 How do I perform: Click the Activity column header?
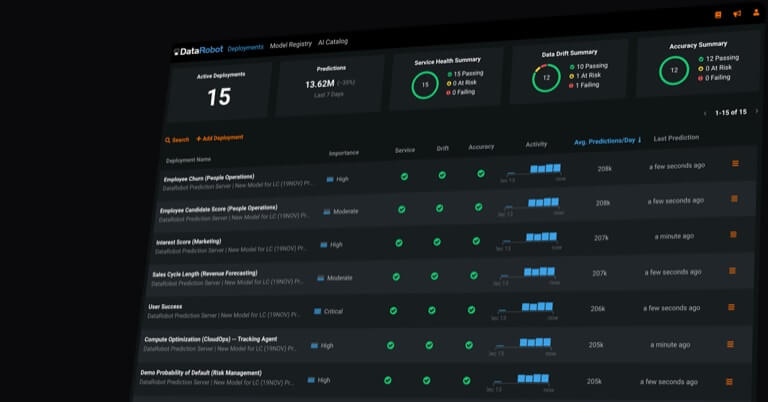[x=536, y=144]
